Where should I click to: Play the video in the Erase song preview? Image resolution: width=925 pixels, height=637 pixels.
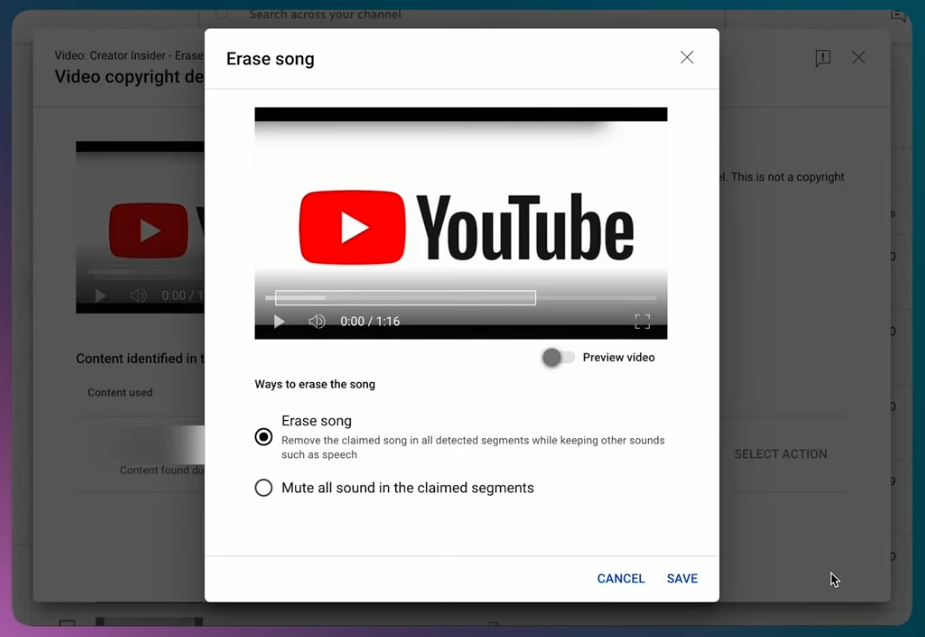pos(279,322)
